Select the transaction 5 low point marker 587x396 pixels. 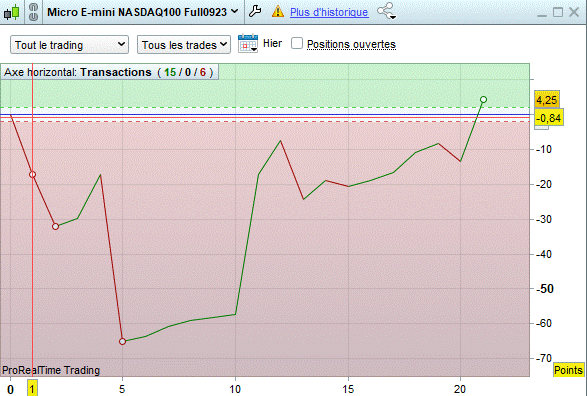[122, 341]
